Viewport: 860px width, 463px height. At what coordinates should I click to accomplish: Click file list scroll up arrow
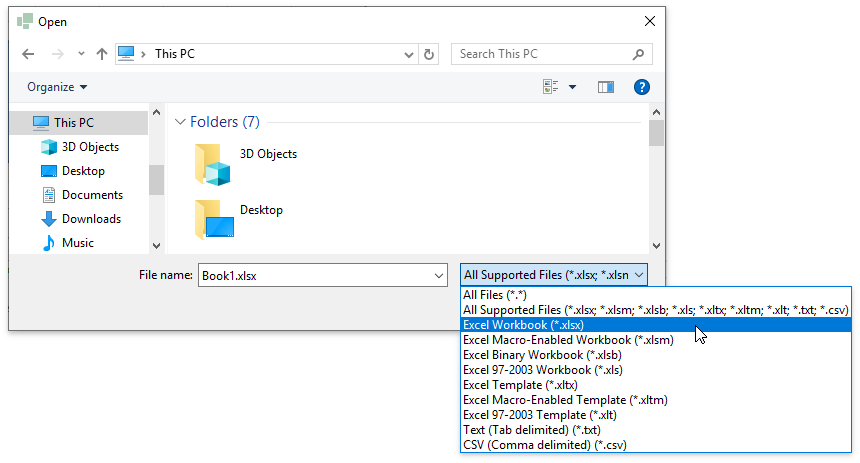[x=656, y=112]
